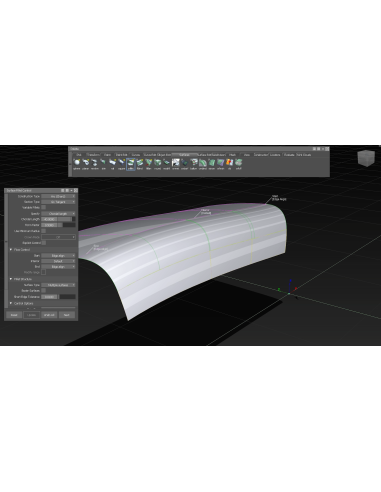
Task: Switch to the Locators palette tab
Action: pyautogui.click(x=275, y=155)
